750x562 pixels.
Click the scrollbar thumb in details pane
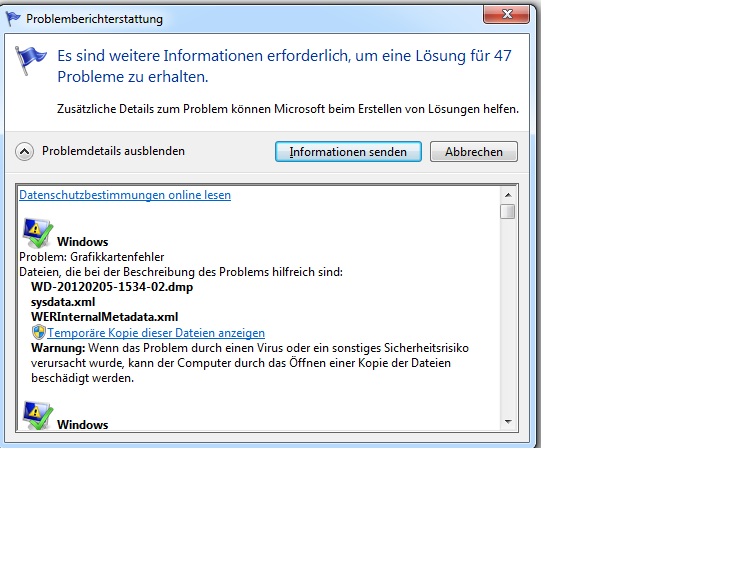507,211
